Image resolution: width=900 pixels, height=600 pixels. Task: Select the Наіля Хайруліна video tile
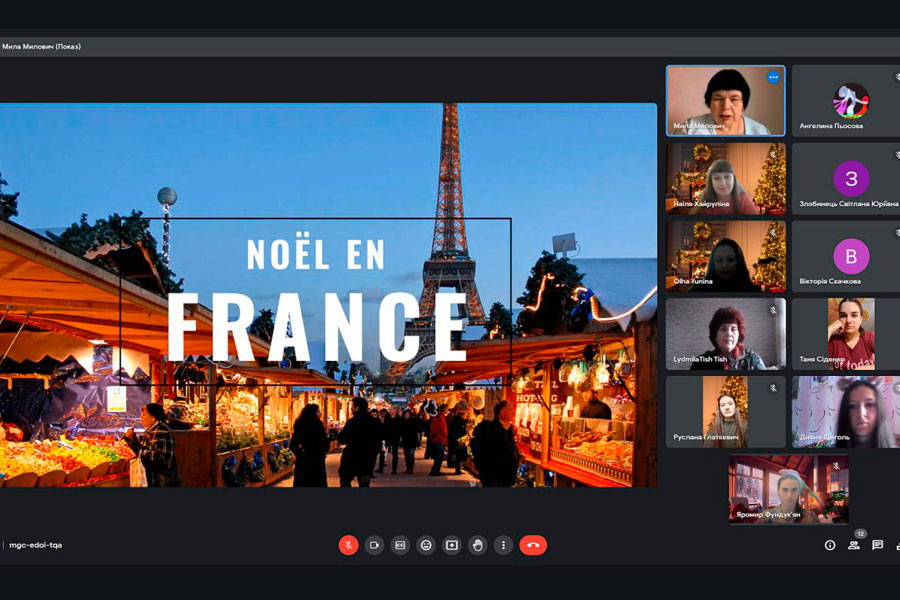click(726, 179)
